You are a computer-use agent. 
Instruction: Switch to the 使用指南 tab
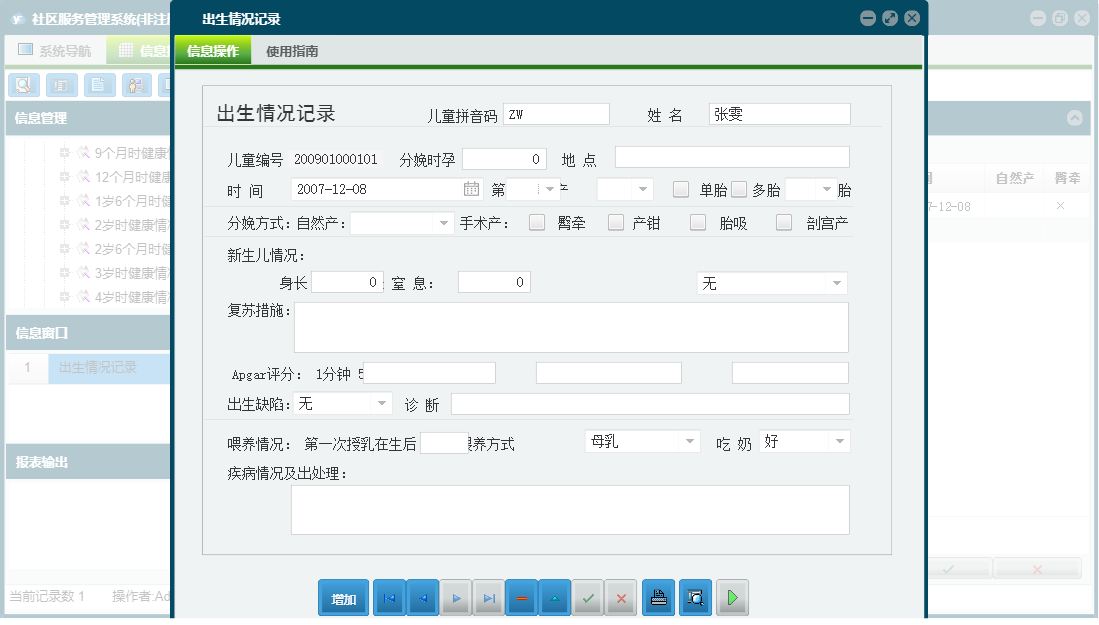coord(292,50)
